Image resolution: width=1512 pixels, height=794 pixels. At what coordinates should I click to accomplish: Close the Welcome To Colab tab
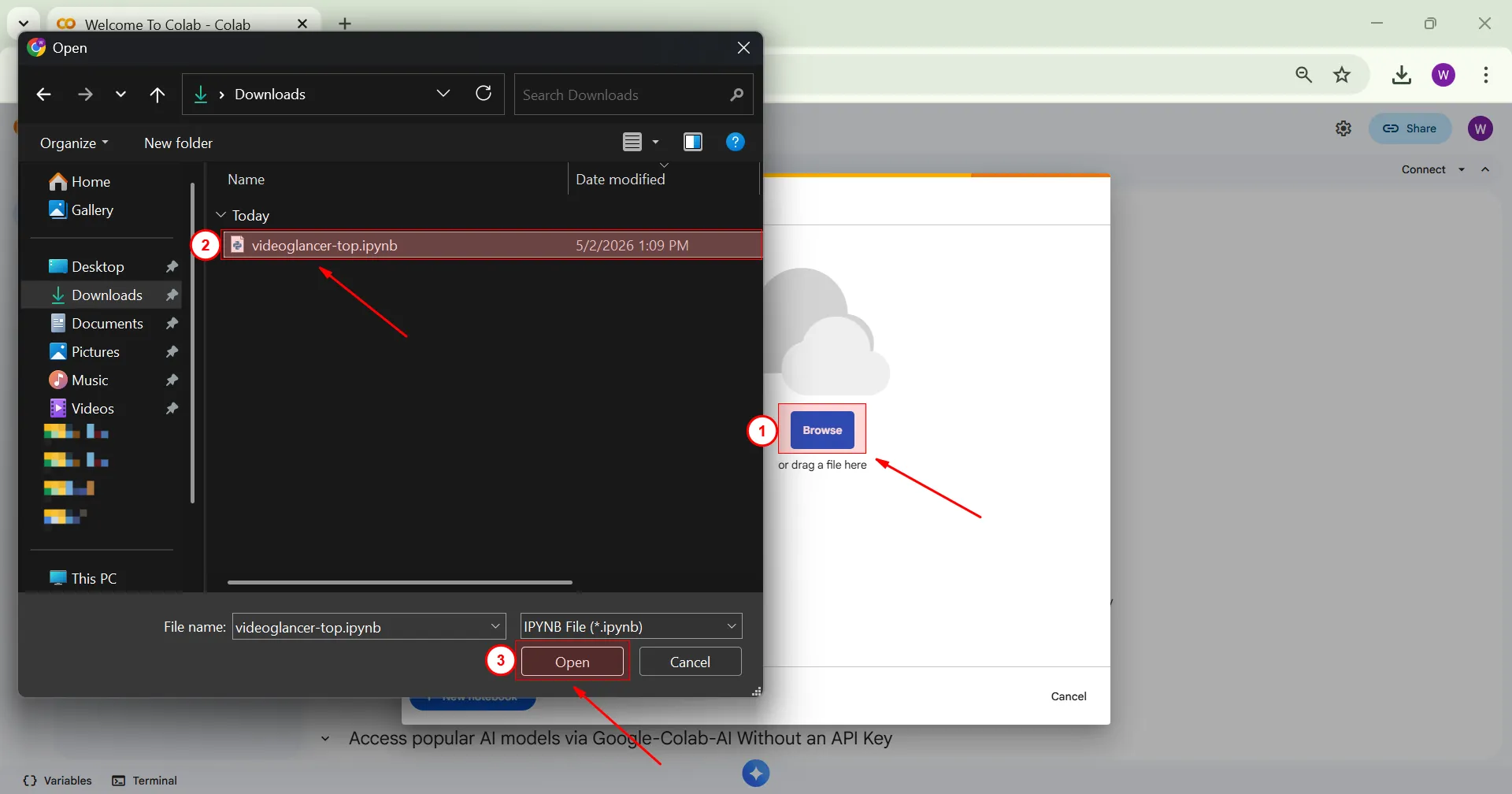[x=302, y=24]
